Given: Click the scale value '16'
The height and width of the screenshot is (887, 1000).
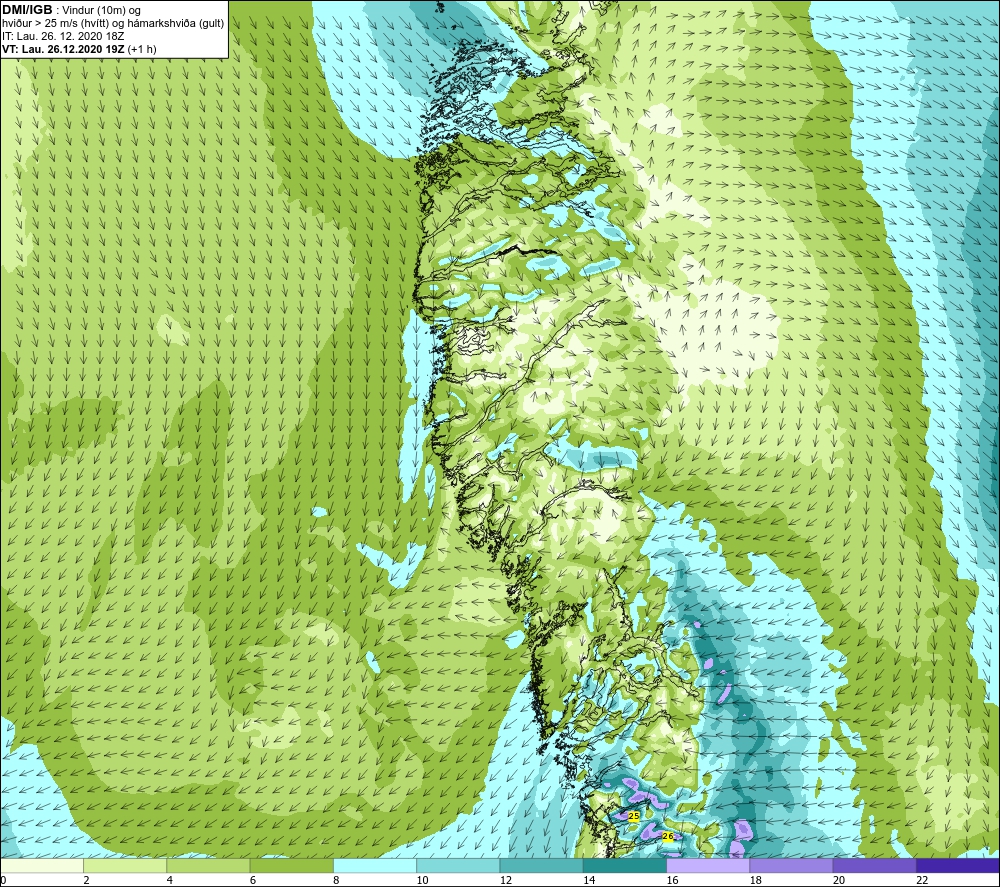Looking at the screenshot, I should (672, 880).
